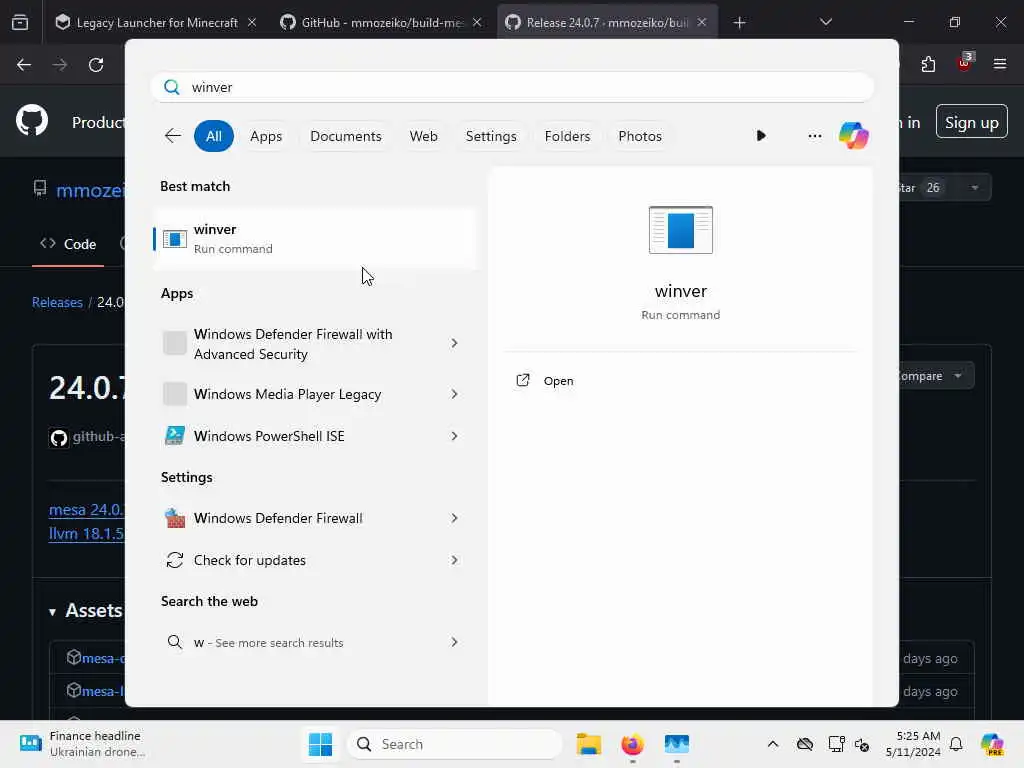
Task: Open the Windows Start button
Action: [320, 744]
